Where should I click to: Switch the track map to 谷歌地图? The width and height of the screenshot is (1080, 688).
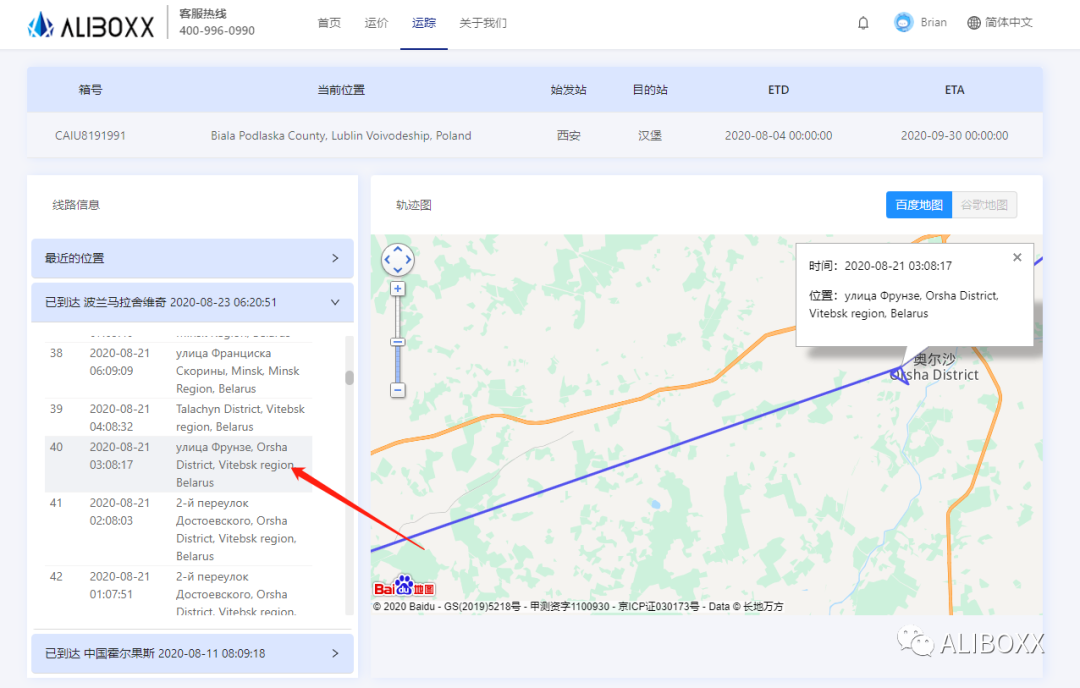[x=984, y=205]
